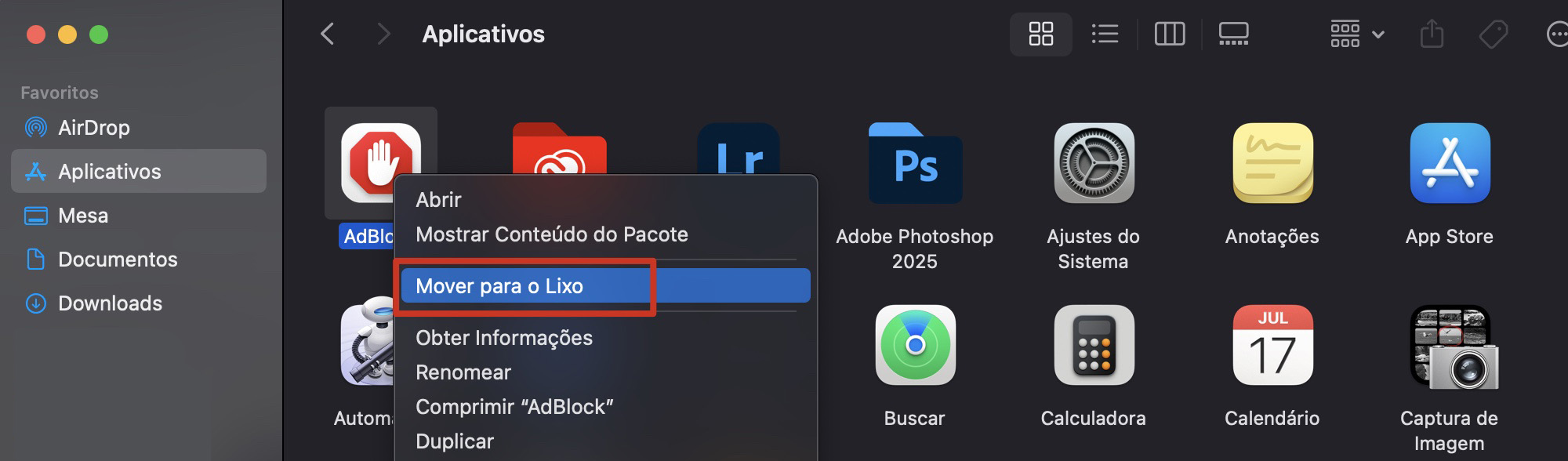Select the Adobe Photoshop 2025 folder
This screenshot has height=461, width=1568.
coord(914,165)
